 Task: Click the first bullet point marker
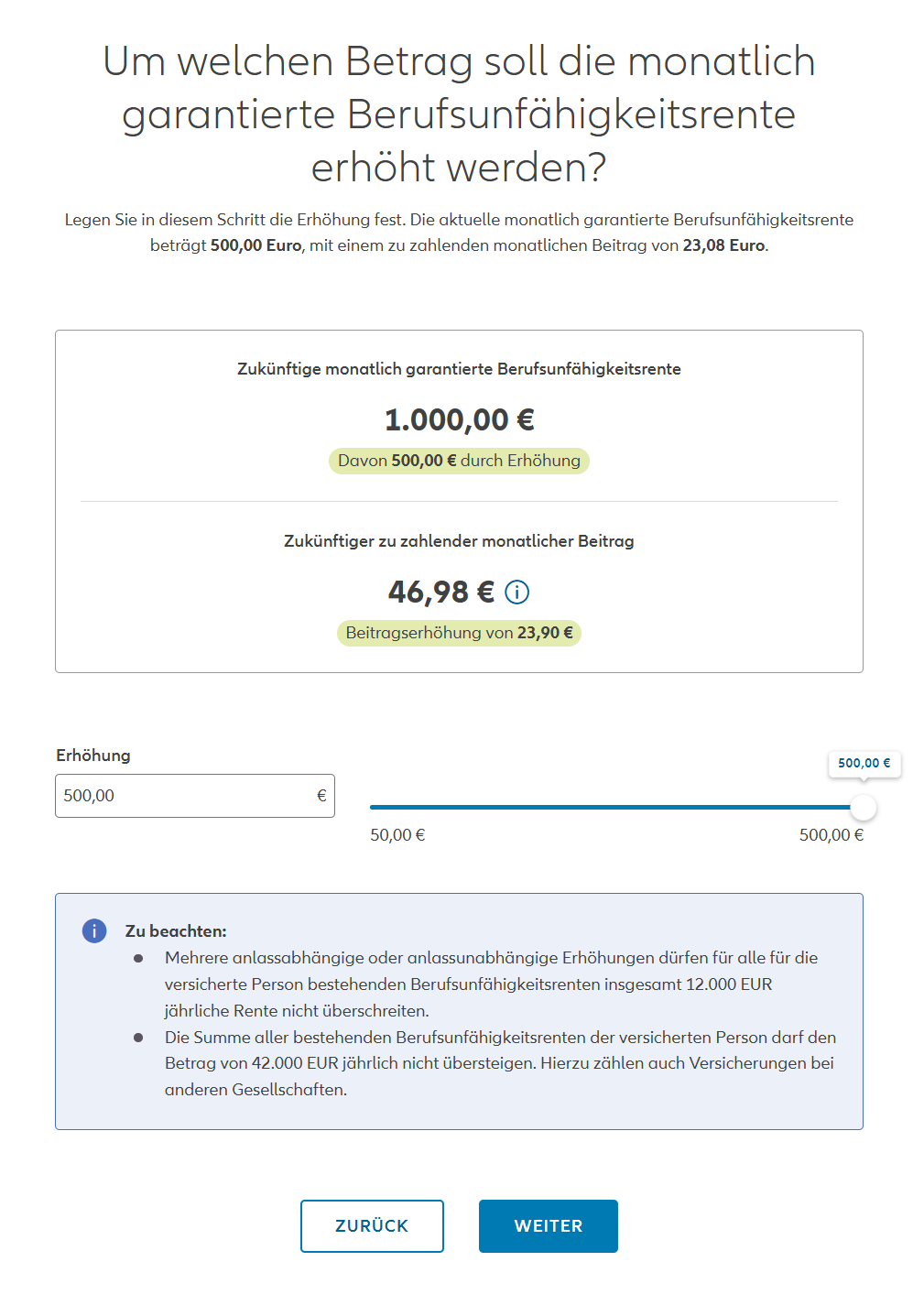tap(138, 958)
